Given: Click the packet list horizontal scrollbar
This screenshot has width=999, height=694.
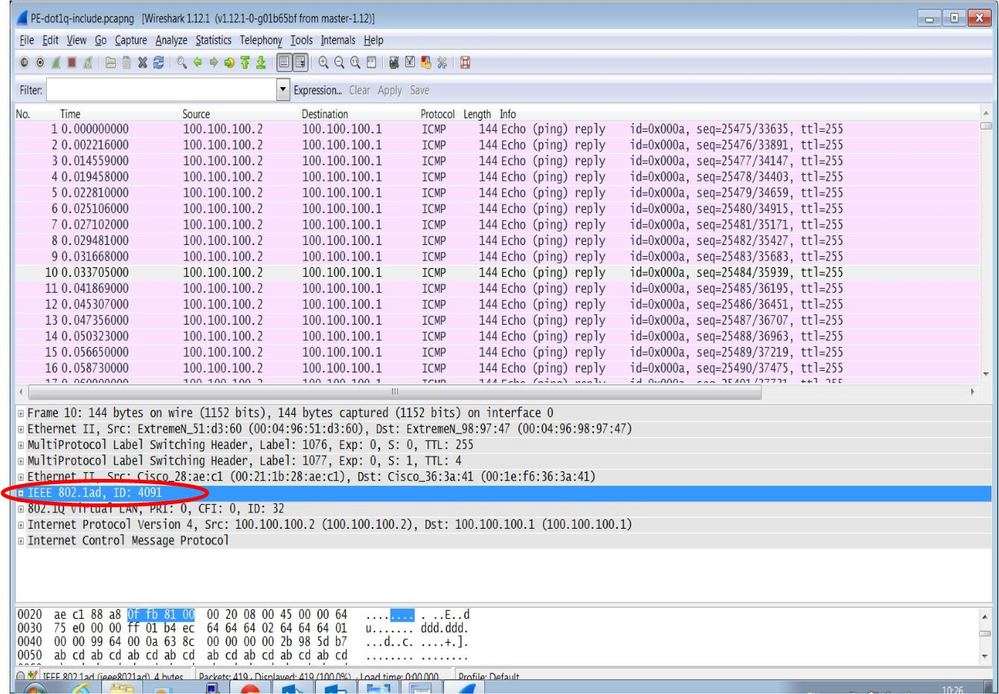Looking at the screenshot, I should pos(395,391).
